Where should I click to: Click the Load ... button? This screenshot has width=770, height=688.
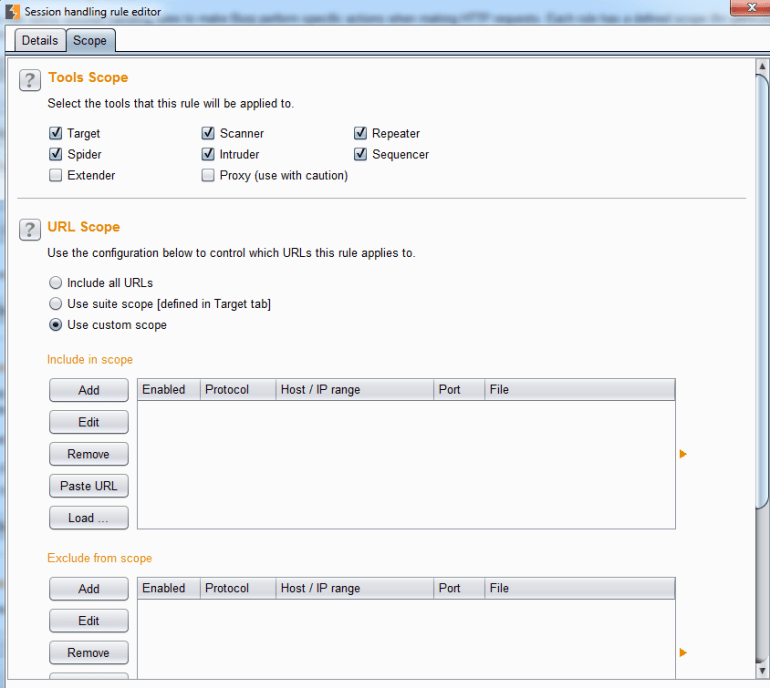(x=89, y=518)
